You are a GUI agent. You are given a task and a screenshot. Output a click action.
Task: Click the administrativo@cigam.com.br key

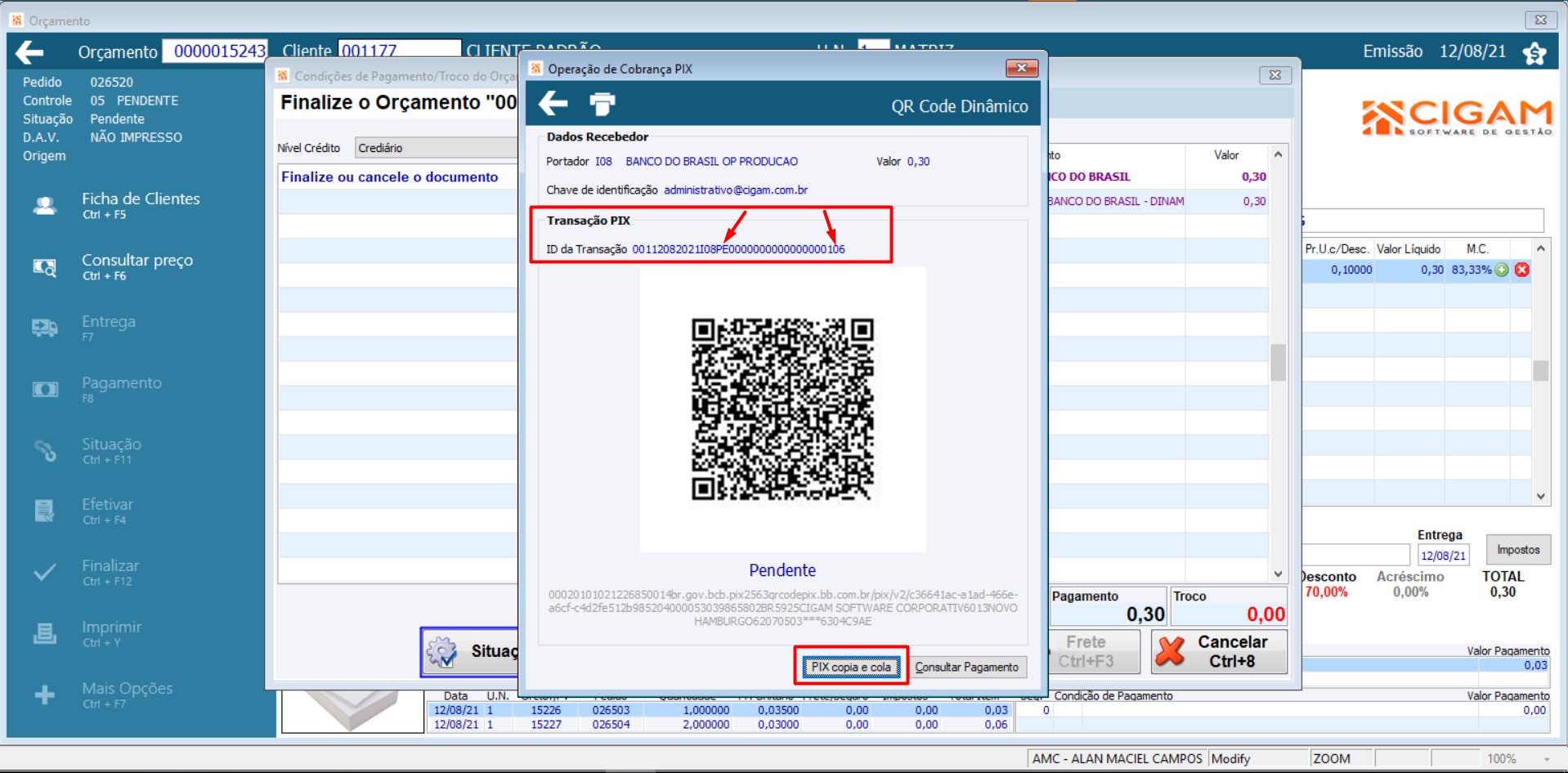736,190
